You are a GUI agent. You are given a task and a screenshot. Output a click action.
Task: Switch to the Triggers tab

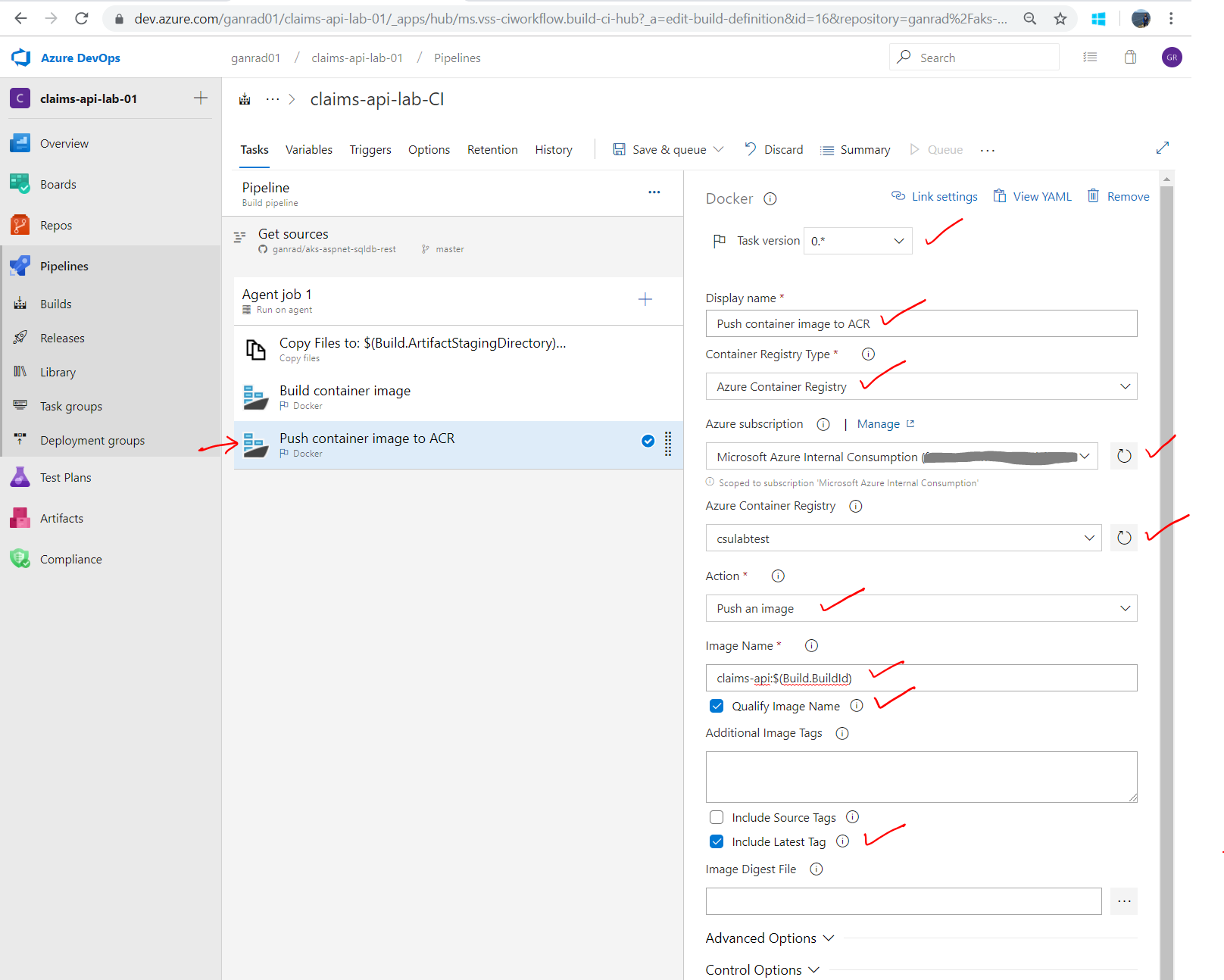click(x=370, y=149)
